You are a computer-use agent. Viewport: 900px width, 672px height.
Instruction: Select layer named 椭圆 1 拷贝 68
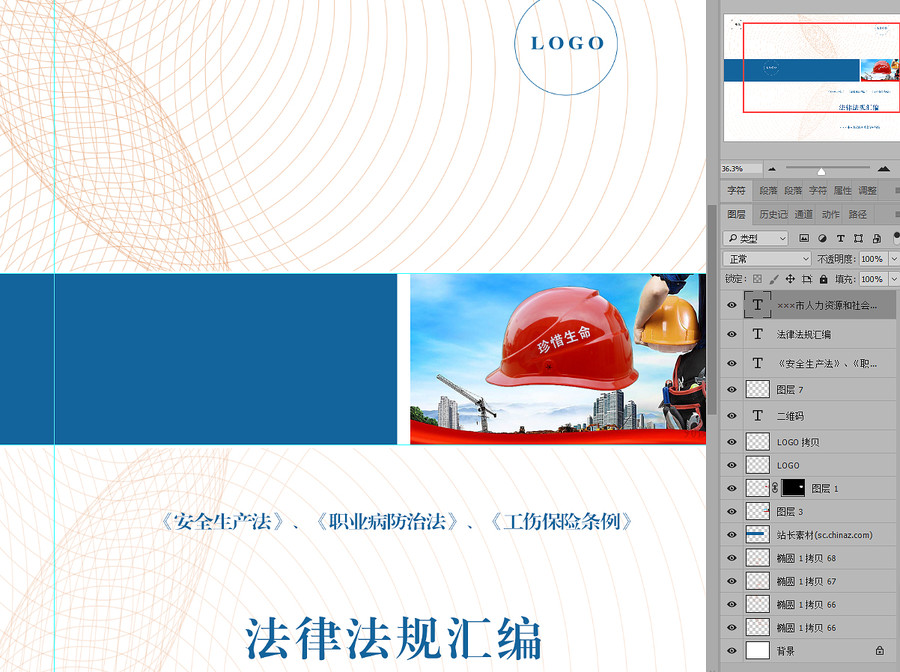[x=806, y=558]
